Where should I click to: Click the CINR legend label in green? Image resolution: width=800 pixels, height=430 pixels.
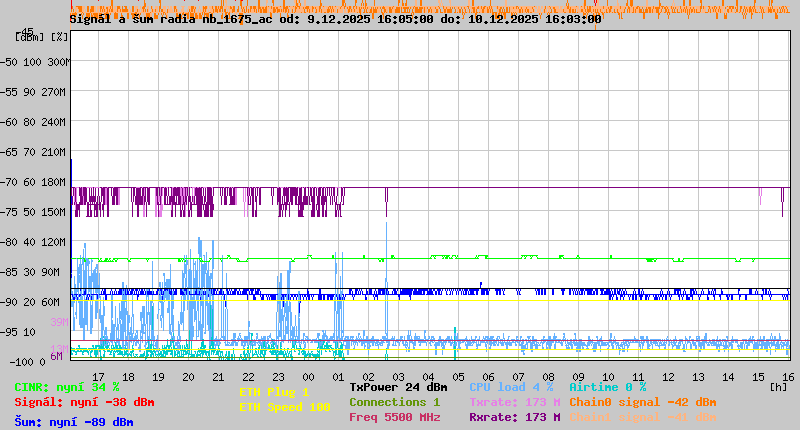(x=67, y=387)
